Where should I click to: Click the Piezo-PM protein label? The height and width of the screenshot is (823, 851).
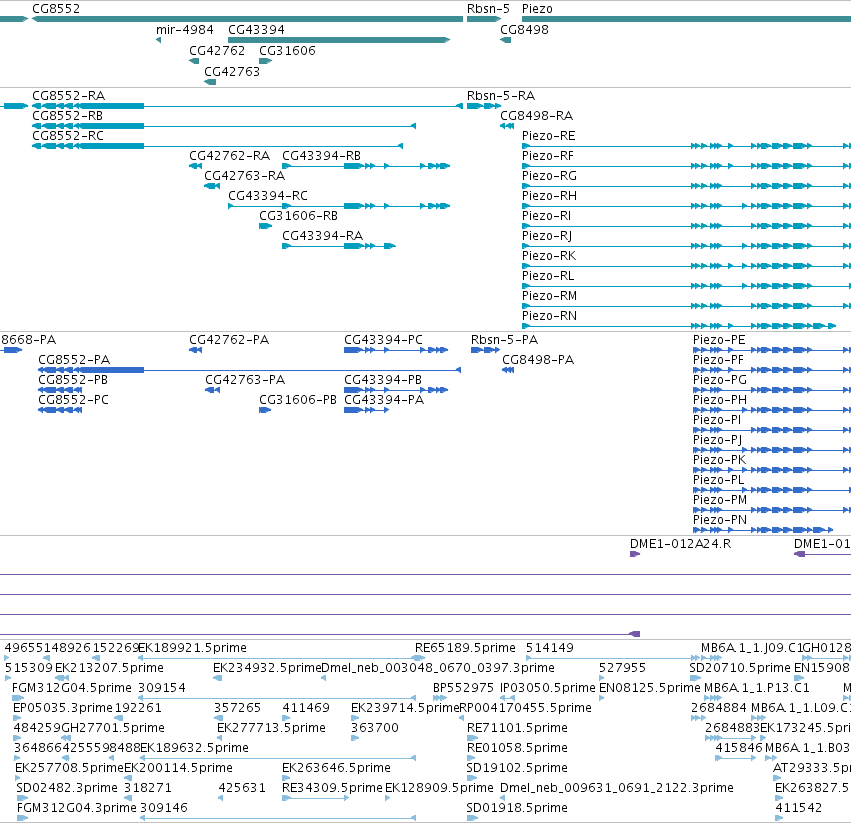coord(720,501)
